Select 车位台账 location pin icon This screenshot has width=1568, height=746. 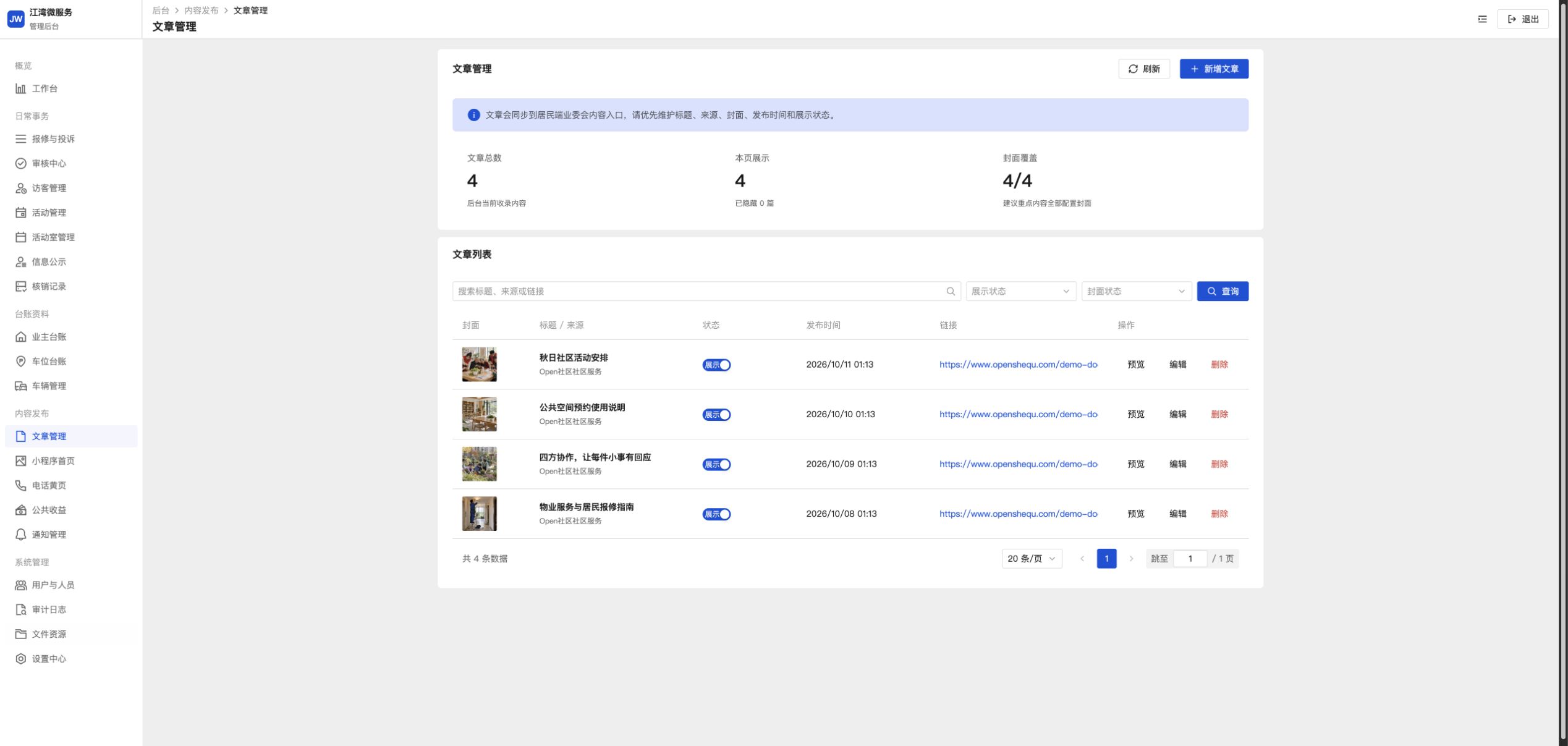[x=20, y=362]
